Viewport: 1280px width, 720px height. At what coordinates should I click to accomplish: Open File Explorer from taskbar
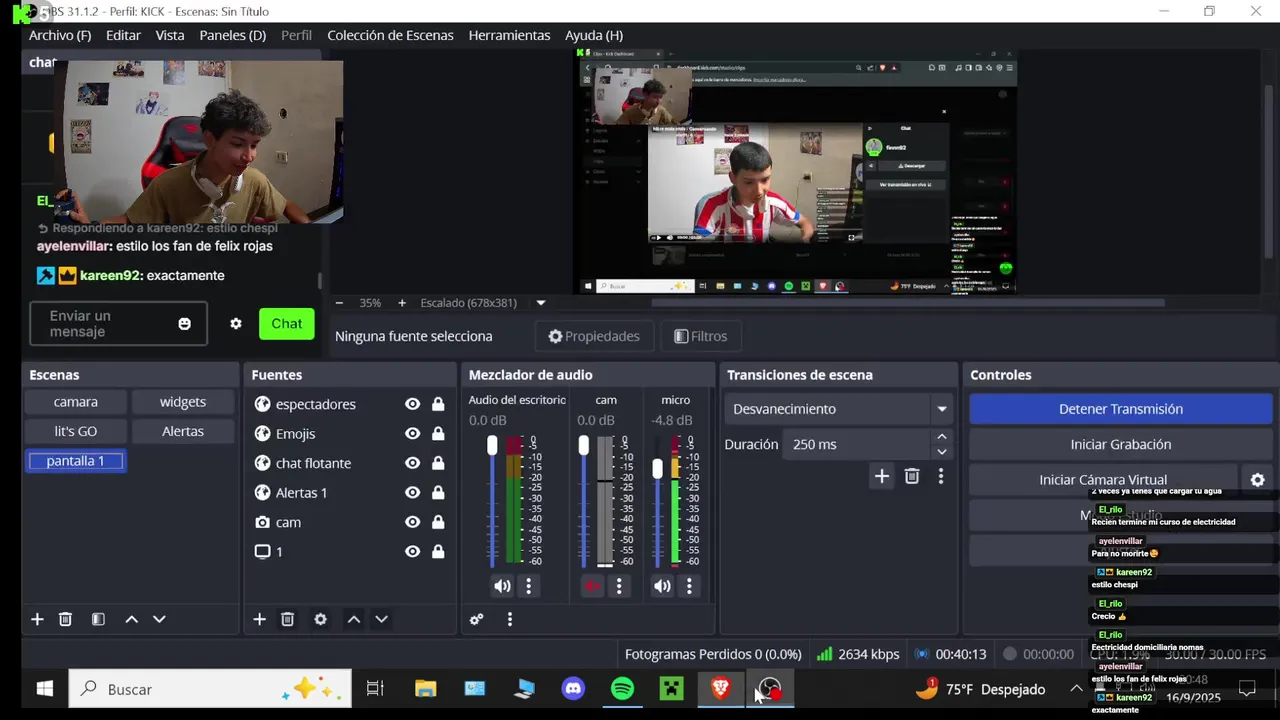(x=426, y=689)
